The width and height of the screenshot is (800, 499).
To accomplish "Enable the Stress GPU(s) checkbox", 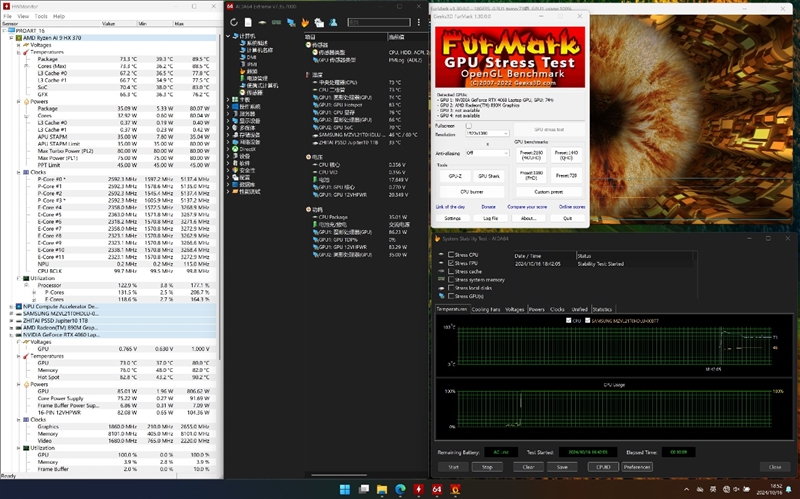I will [x=451, y=296].
